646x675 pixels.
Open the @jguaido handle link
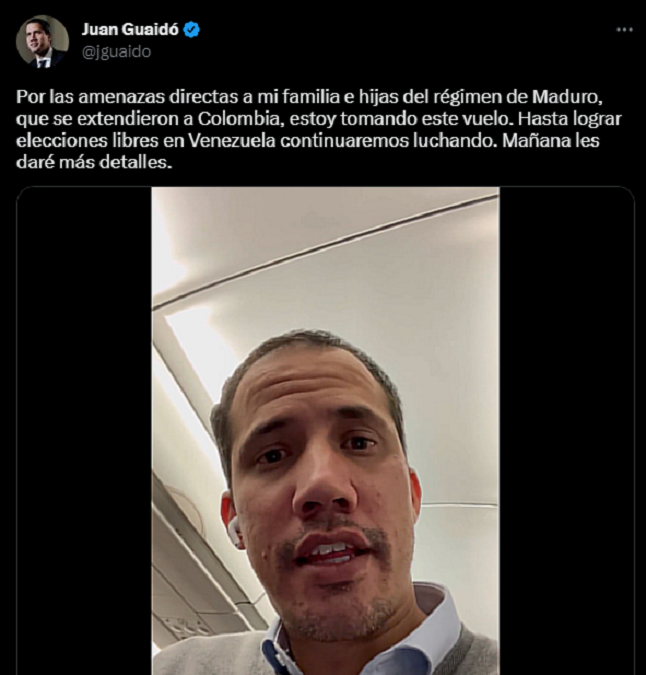[116, 52]
